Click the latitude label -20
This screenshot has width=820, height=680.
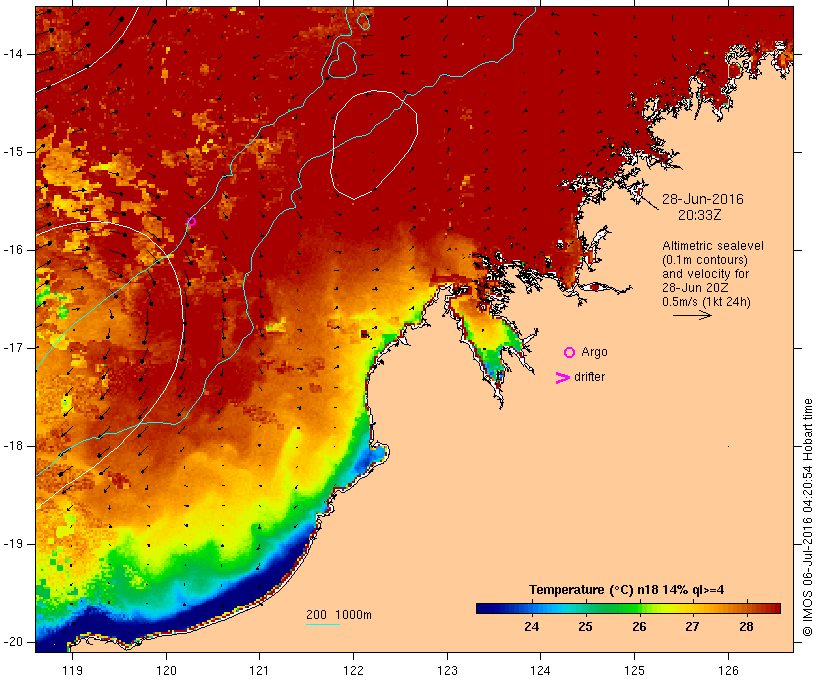[x=13, y=642]
